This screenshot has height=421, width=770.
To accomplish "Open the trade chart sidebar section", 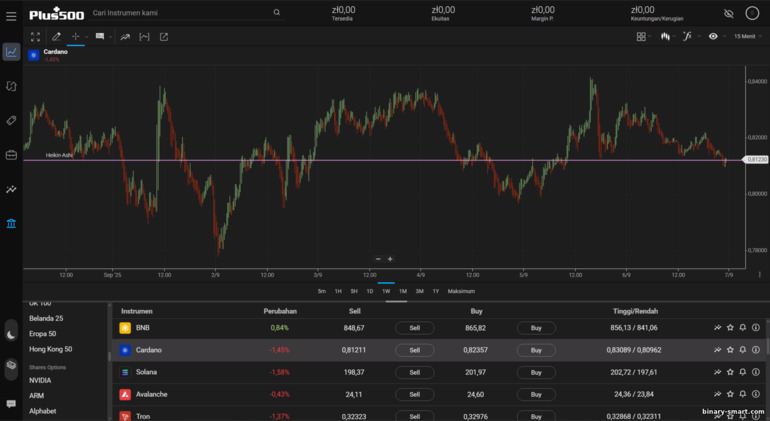I will tap(11, 52).
